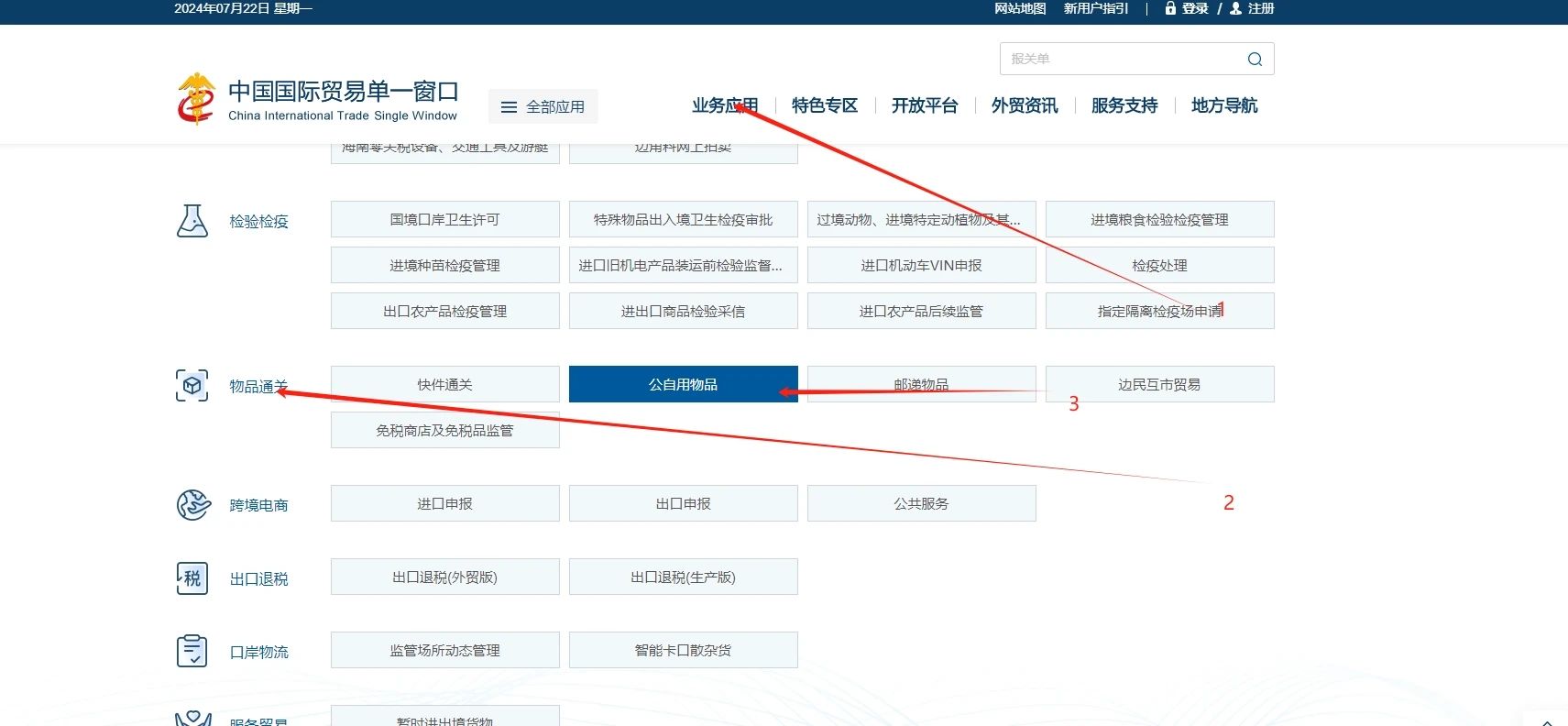Click the China Single Window logo emblem
This screenshot has width=1568, height=726.
tap(195, 99)
